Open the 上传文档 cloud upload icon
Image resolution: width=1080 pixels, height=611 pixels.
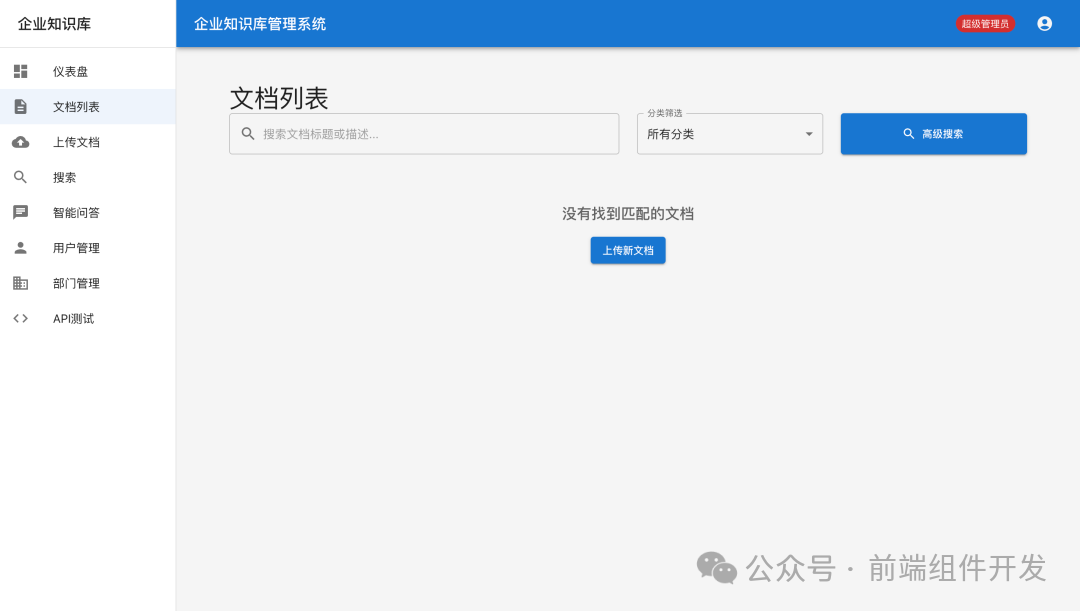(21, 142)
